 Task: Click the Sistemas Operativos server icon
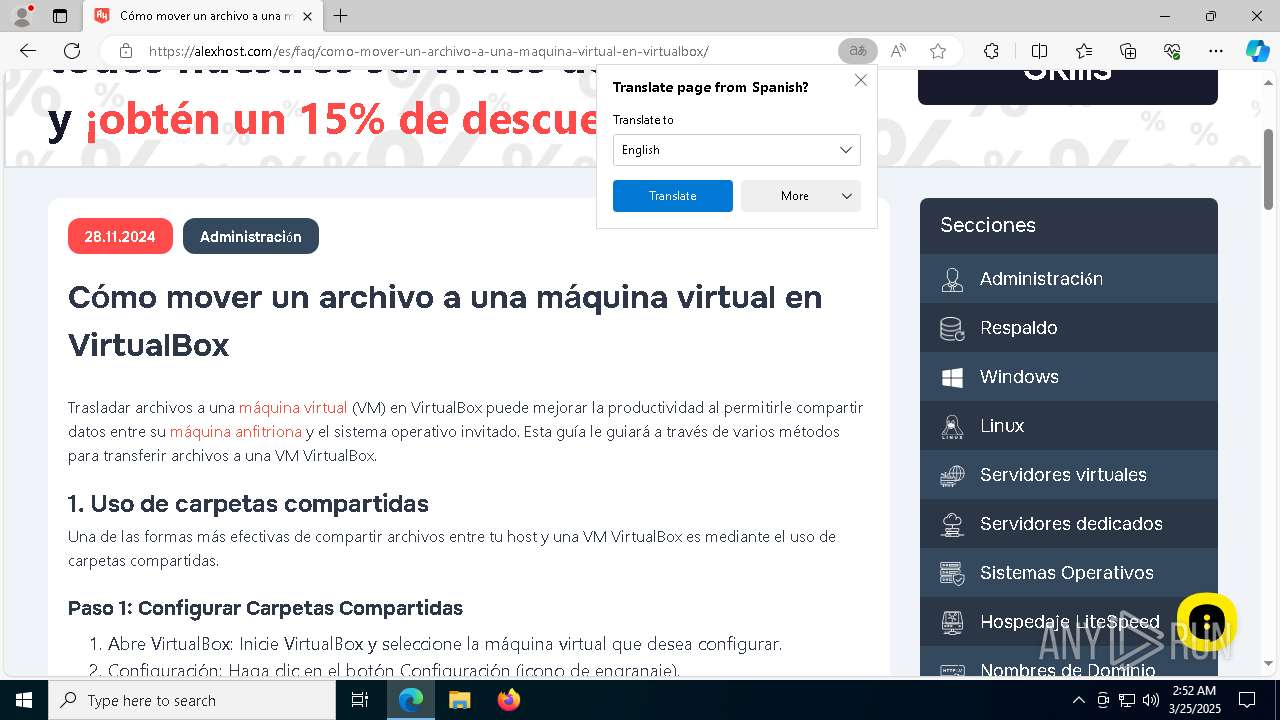pos(952,573)
